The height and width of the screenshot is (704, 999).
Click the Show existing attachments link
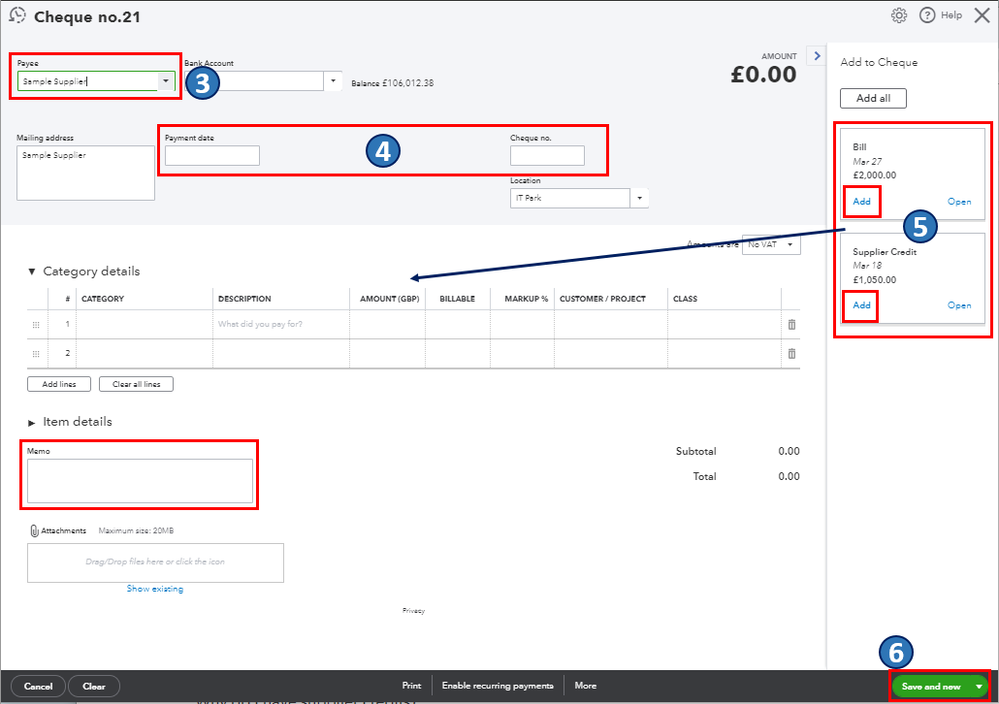point(155,589)
